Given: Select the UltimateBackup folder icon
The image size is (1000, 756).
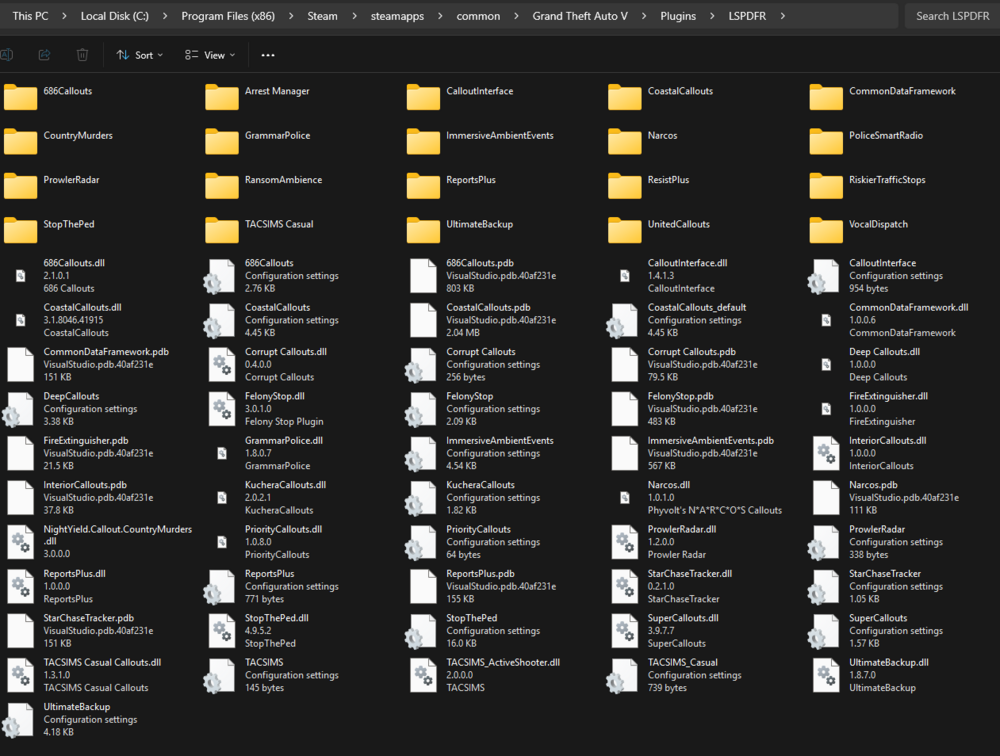Looking at the screenshot, I should [x=423, y=230].
